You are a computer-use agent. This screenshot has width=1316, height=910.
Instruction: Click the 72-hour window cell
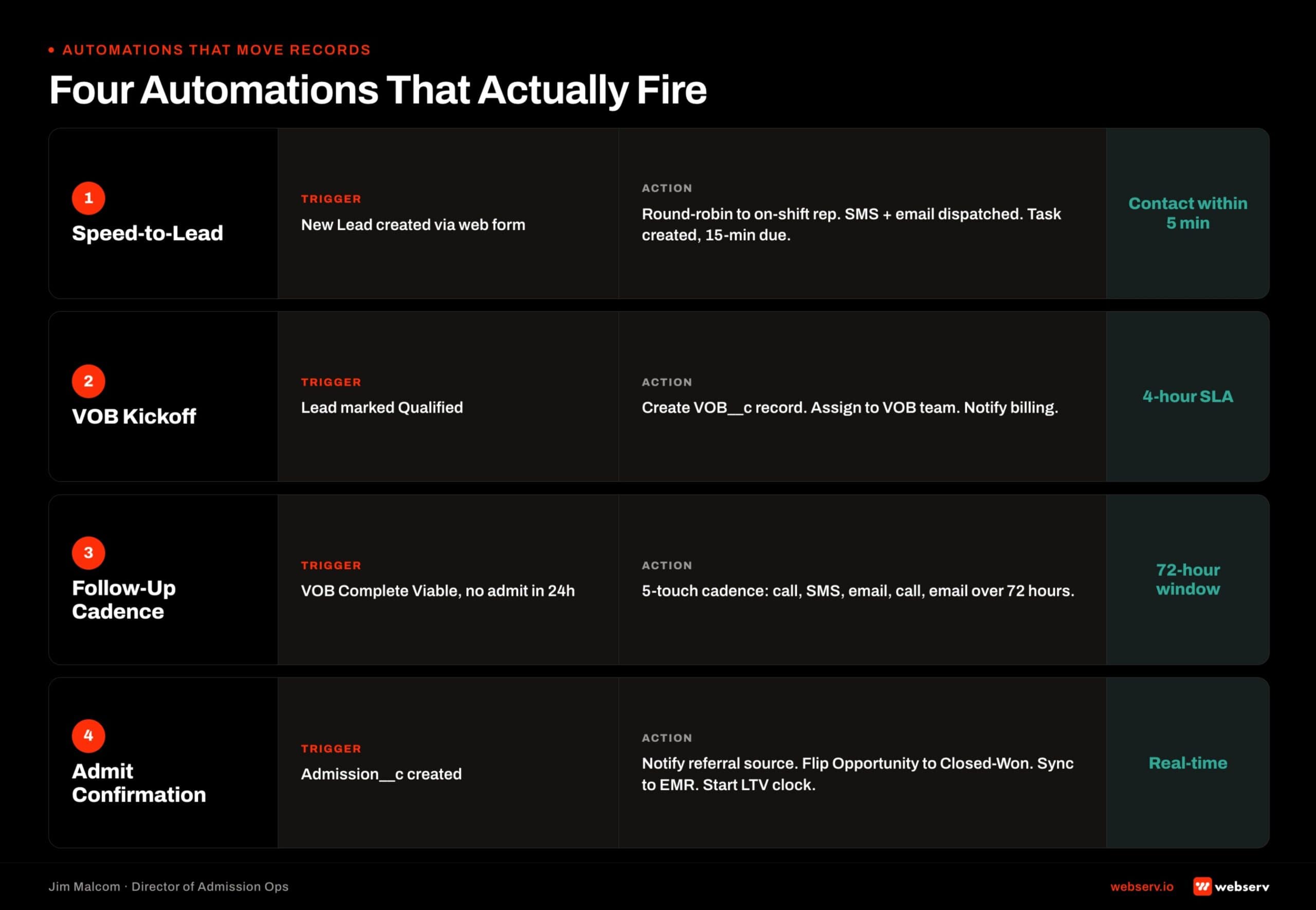pyautogui.click(x=1187, y=579)
